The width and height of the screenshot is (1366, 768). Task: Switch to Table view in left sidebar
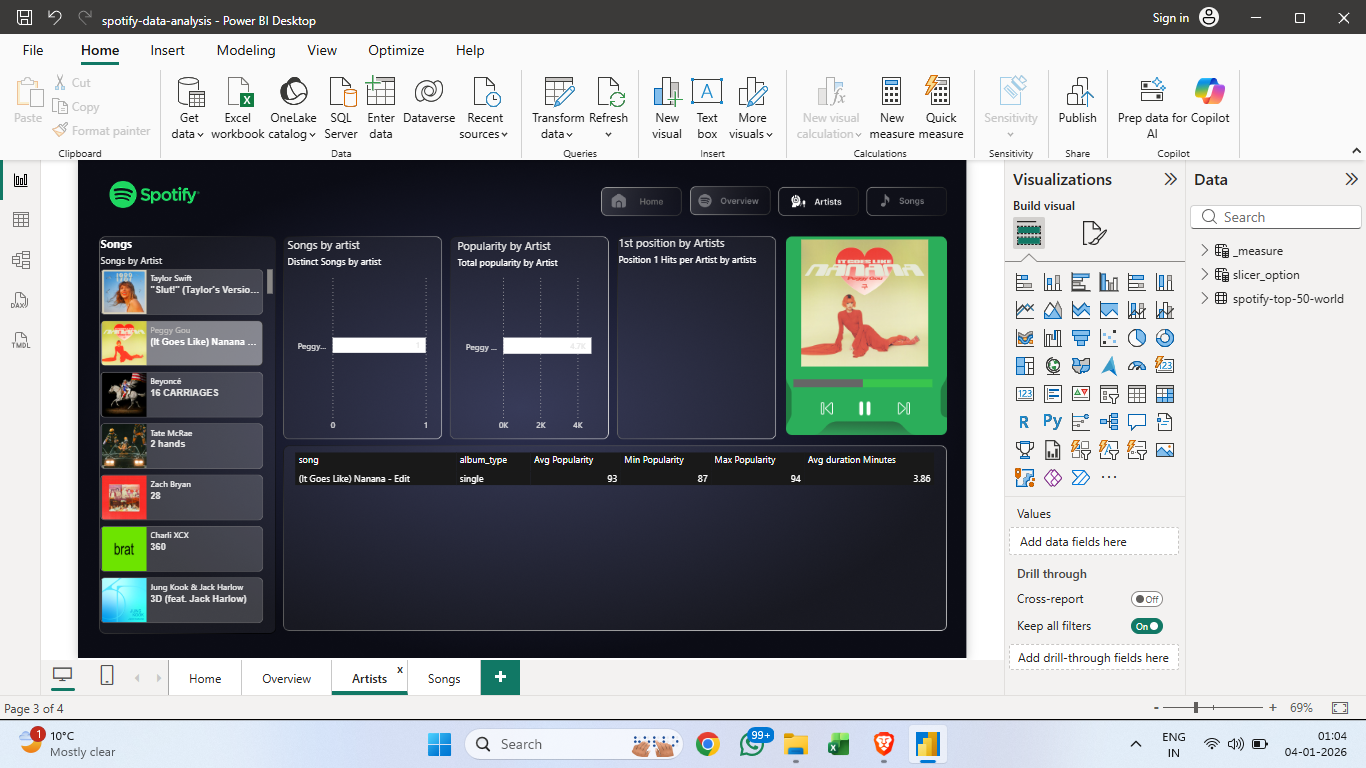21,220
